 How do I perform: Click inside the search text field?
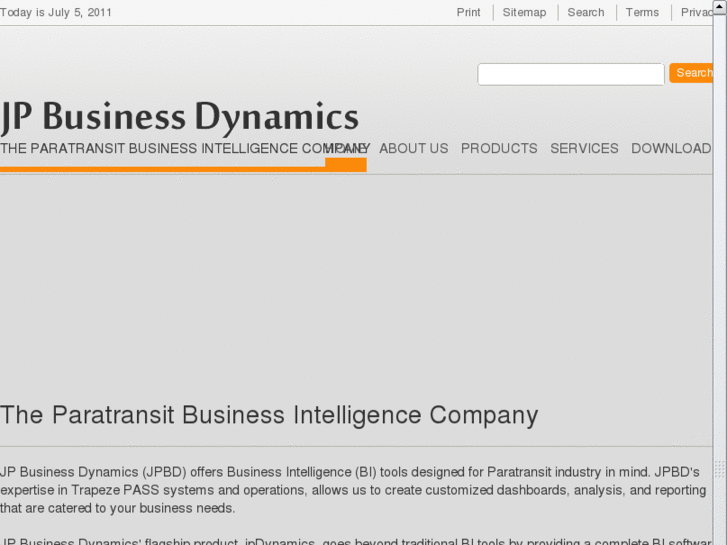pos(571,74)
